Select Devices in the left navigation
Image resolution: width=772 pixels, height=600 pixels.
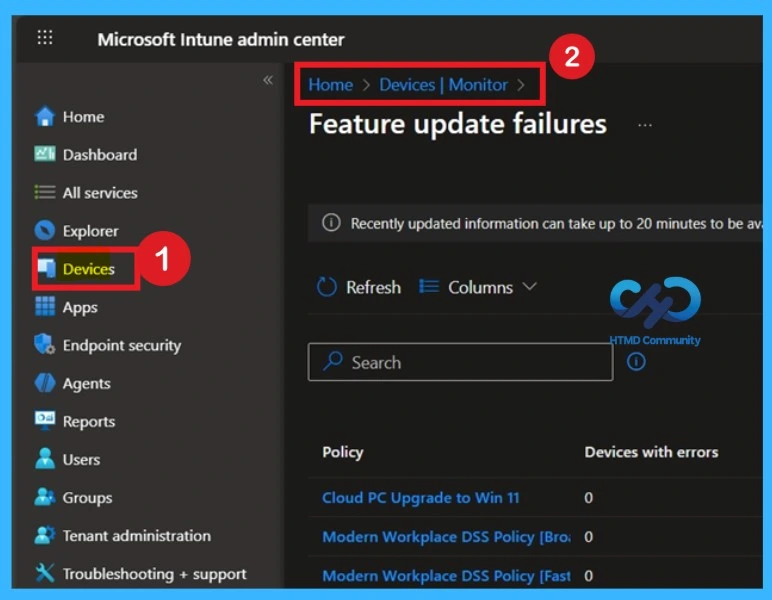click(89, 269)
